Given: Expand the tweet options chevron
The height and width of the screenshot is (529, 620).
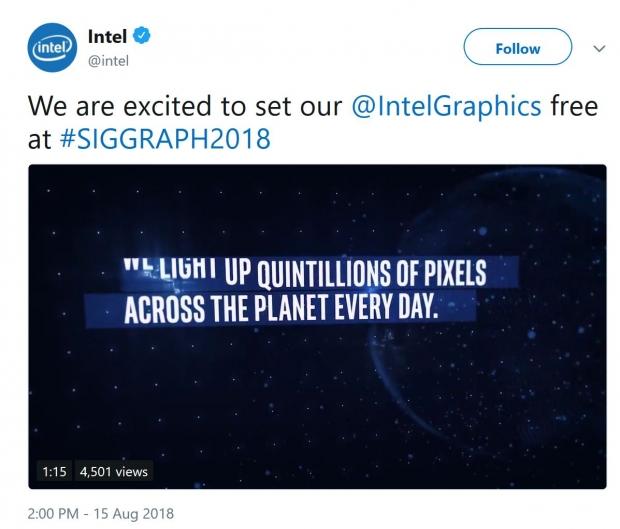Looking at the screenshot, I should click(x=599, y=48).
